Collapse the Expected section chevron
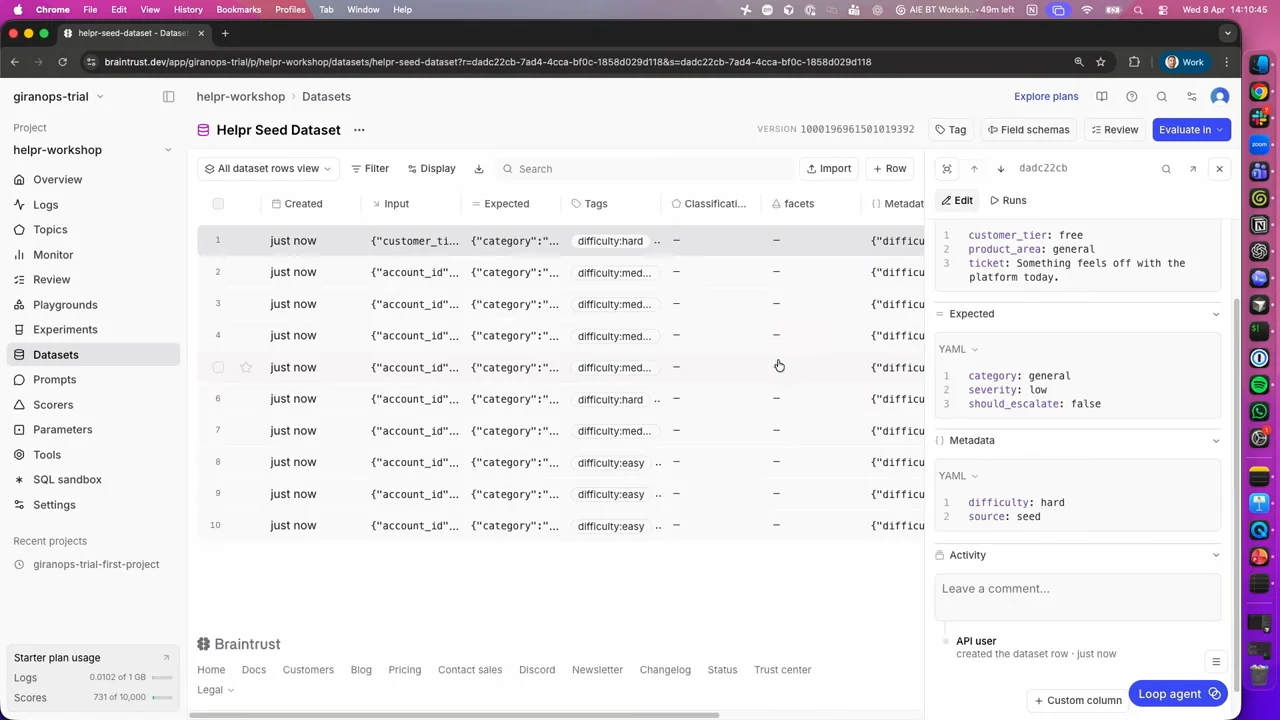1280x720 pixels. click(x=1216, y=314)
